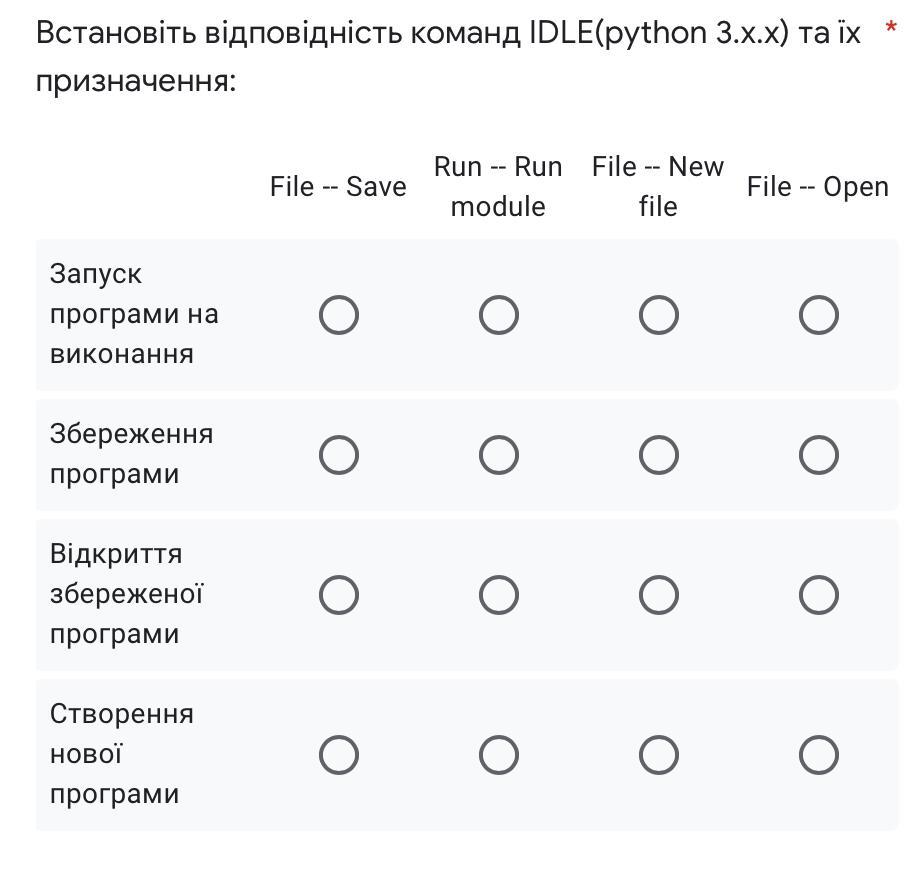The width and height of the screenshot is (921, 878).
Task: Click the File -- Open column header
Action: (817, 187)
